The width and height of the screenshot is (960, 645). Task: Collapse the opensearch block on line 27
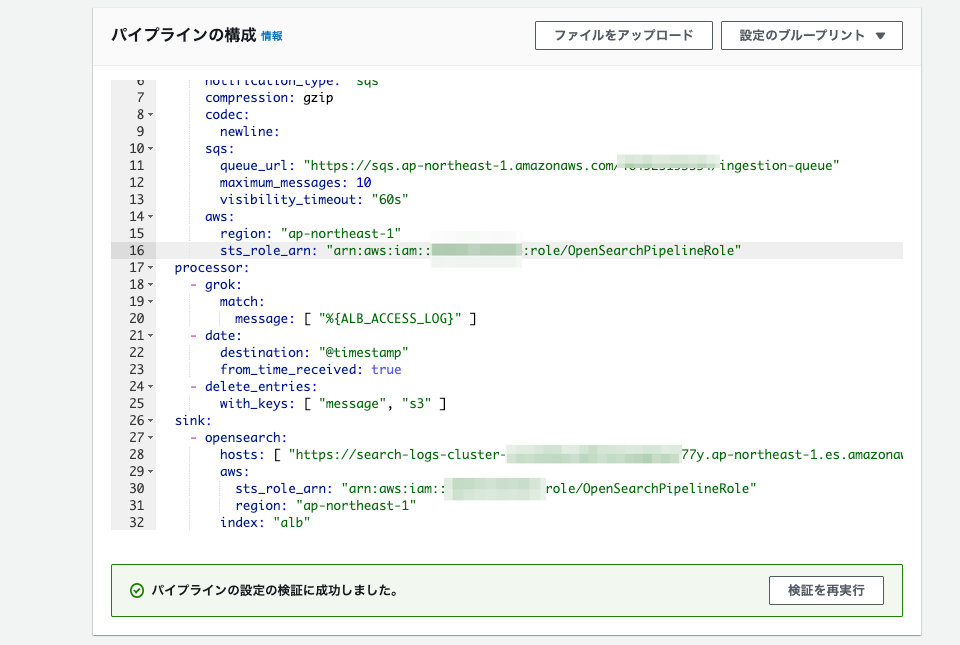point(153,437)
